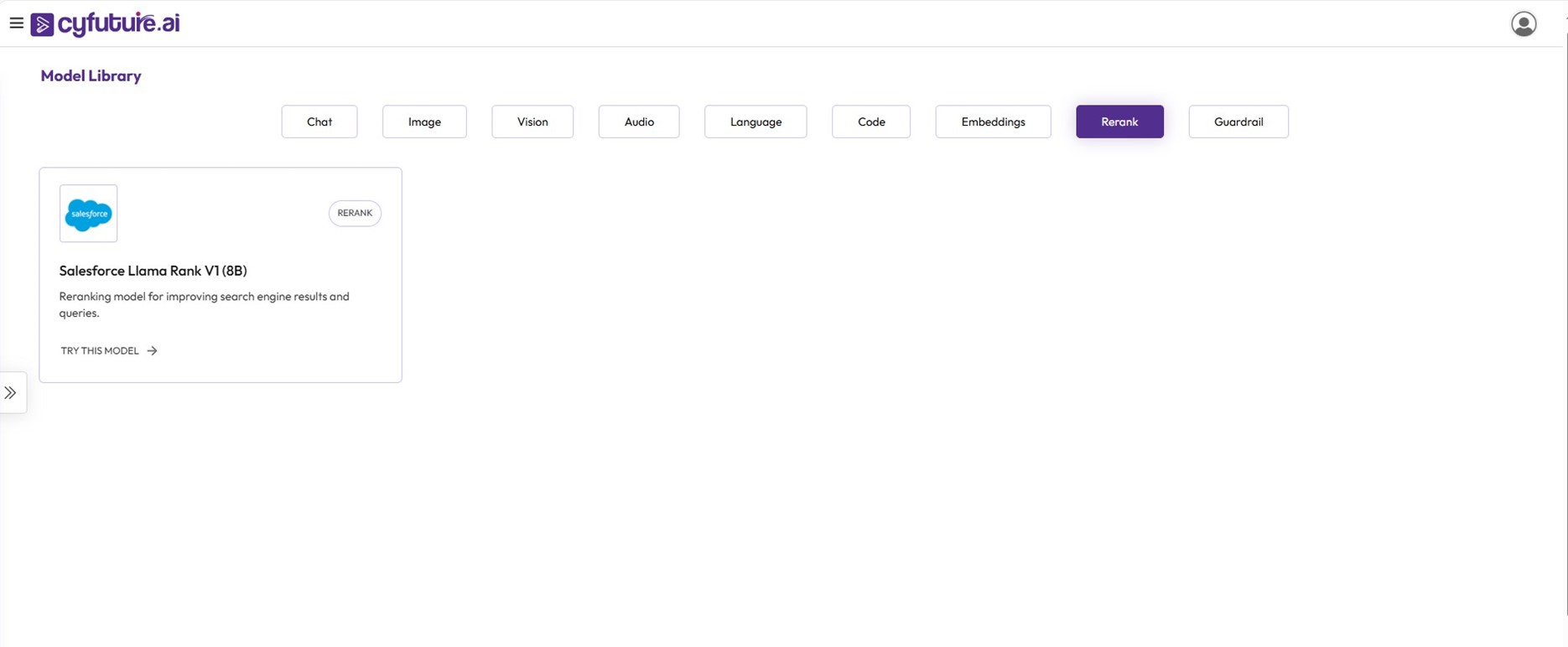
Task: Open the hamburger navigation menu
Action: (16, 23)
